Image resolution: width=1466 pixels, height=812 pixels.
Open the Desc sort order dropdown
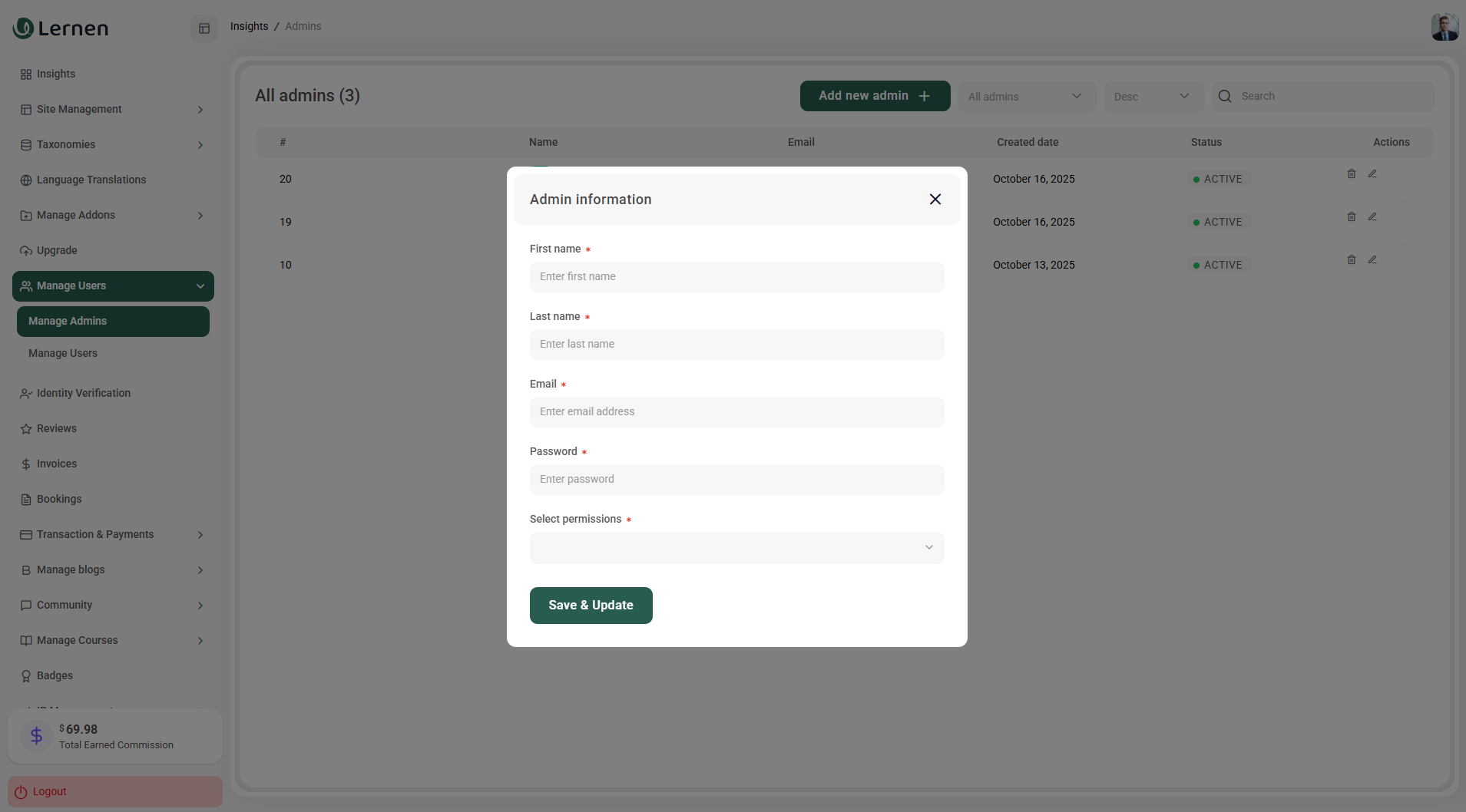coord(1152,97)
